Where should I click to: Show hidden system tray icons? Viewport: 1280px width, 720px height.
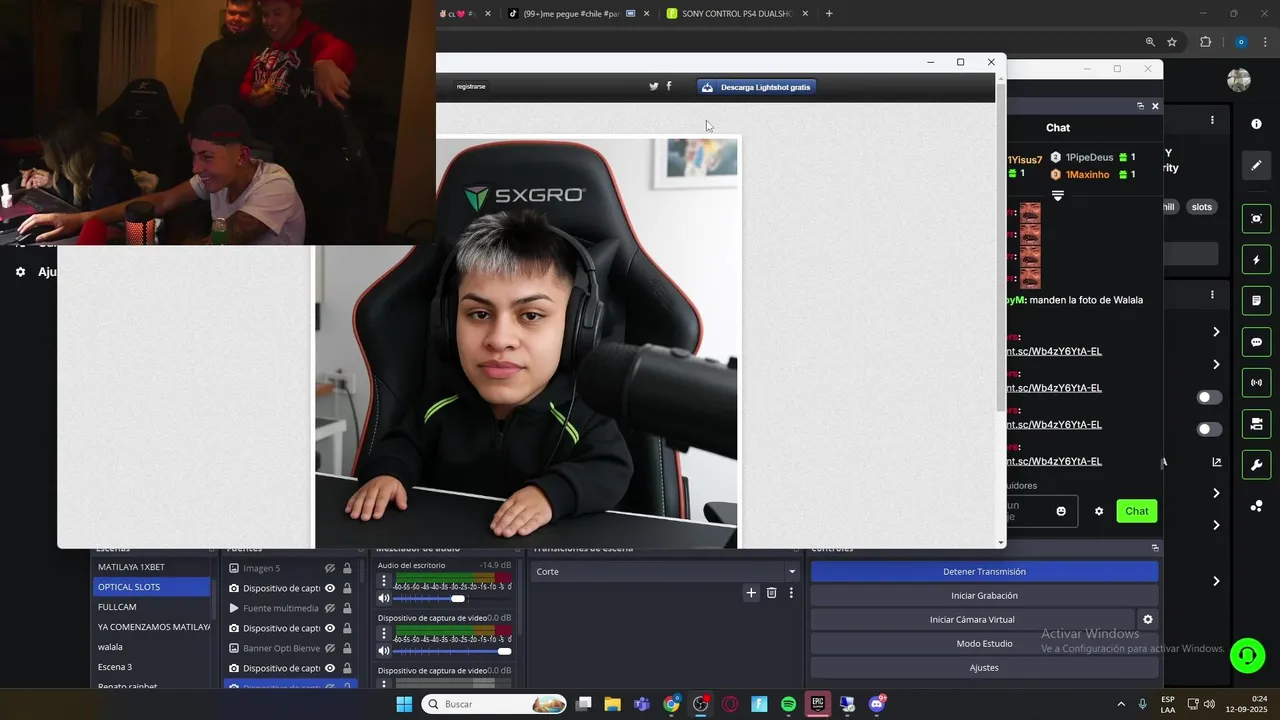click(x=1120, y=704)
